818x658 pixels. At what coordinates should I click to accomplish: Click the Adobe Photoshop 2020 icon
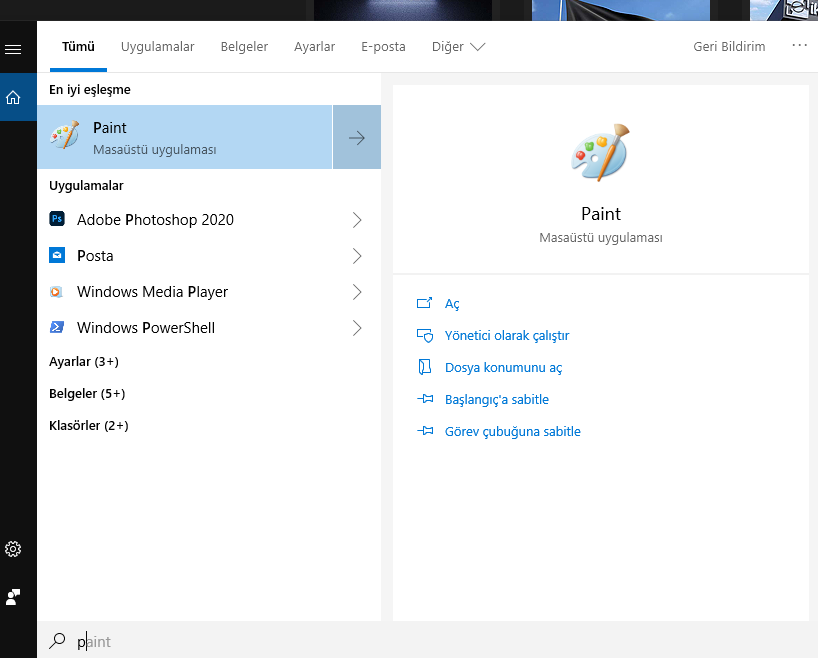click(x=57, y=220)
